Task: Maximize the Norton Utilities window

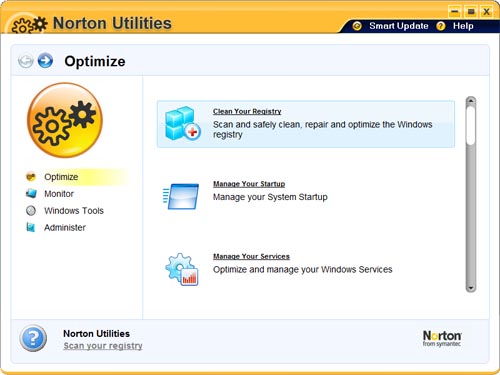Action: pos(471,12)
